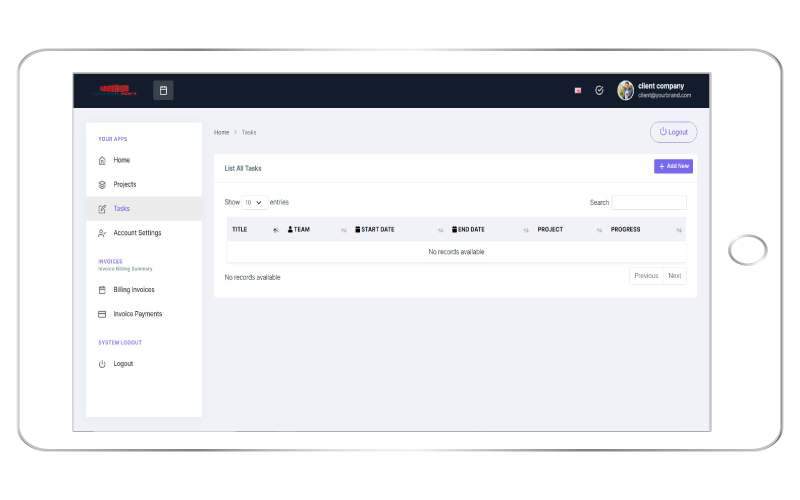Focus the Search input field
800x500 pixels.
pyautogui.click(x=649, y=202)
